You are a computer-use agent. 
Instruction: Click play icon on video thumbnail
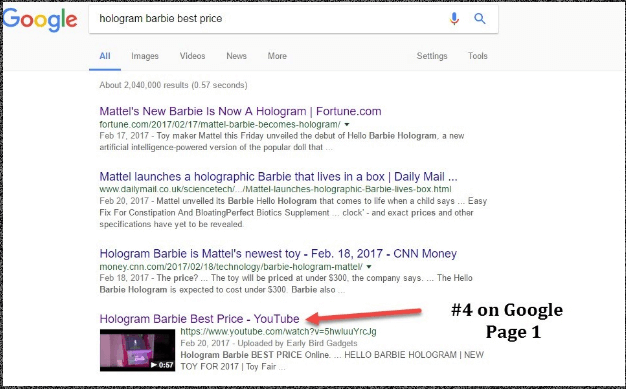[154, 365]
